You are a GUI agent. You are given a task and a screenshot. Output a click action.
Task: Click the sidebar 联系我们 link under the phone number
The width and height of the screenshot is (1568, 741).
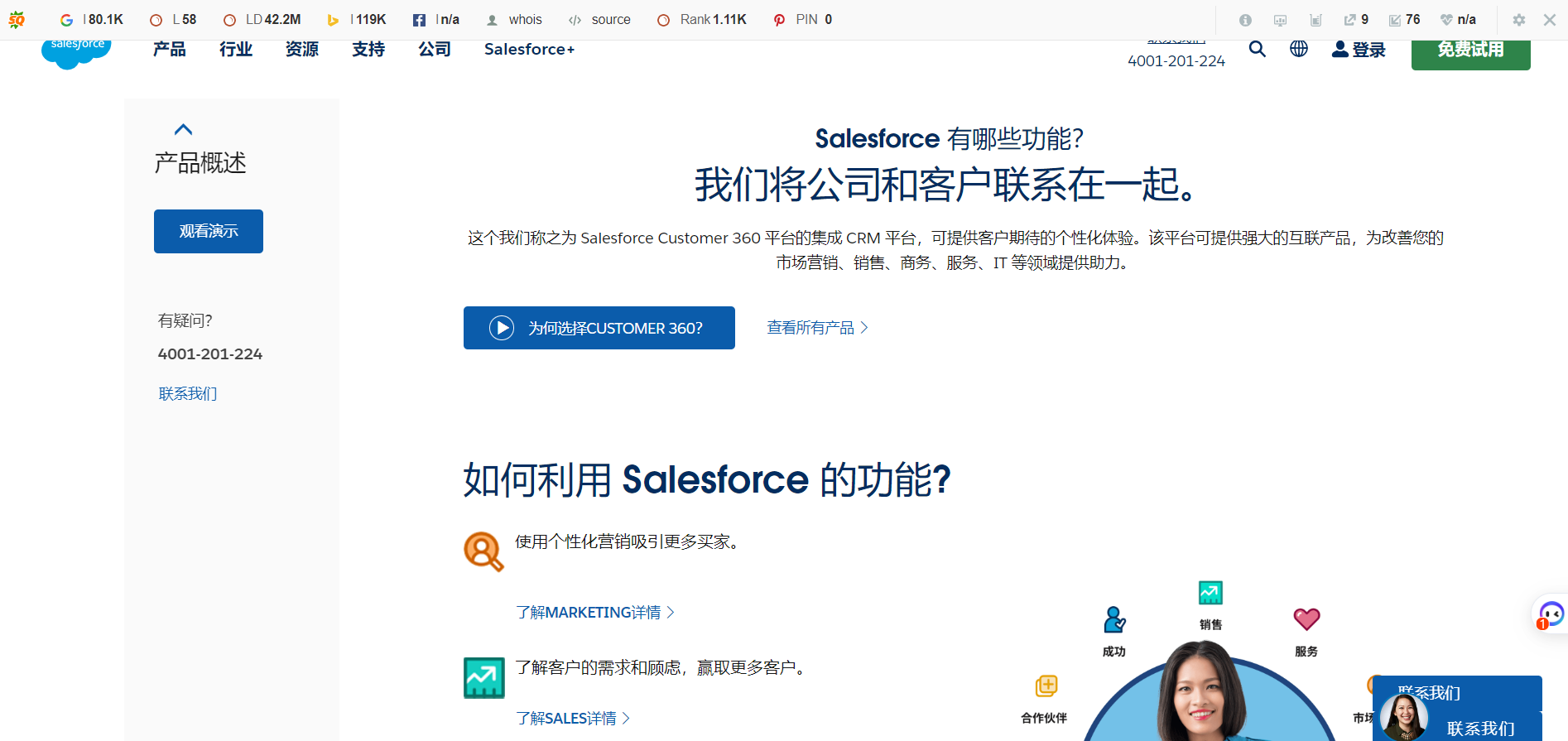coord(188,394)
